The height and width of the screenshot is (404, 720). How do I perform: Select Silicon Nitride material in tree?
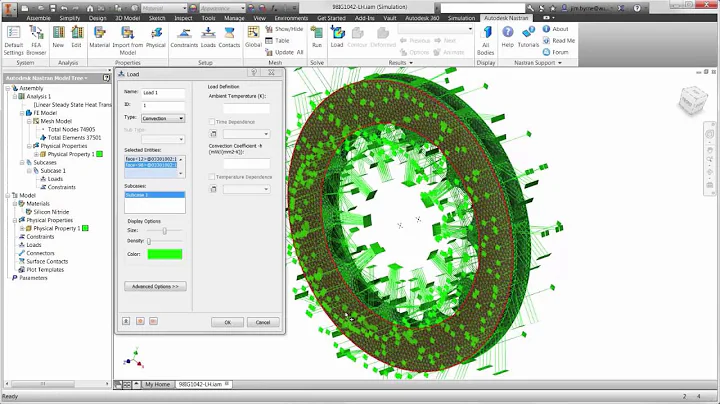(51, 212)
